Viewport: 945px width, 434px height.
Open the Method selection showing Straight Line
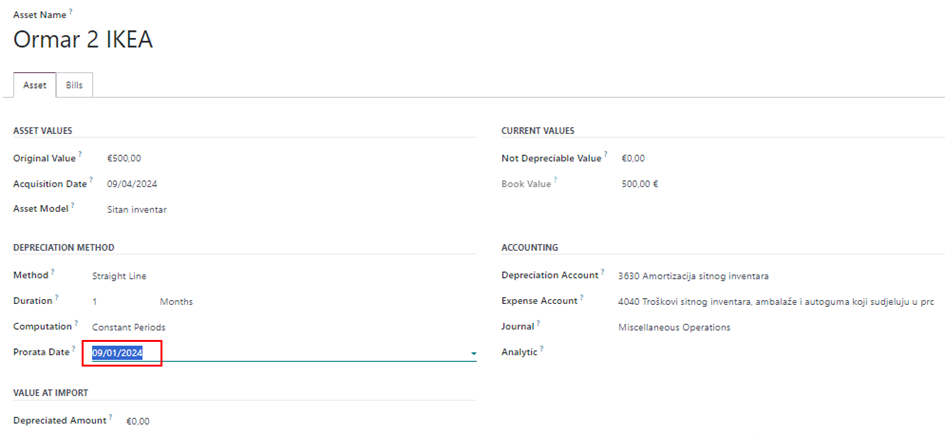coord(118,276)
